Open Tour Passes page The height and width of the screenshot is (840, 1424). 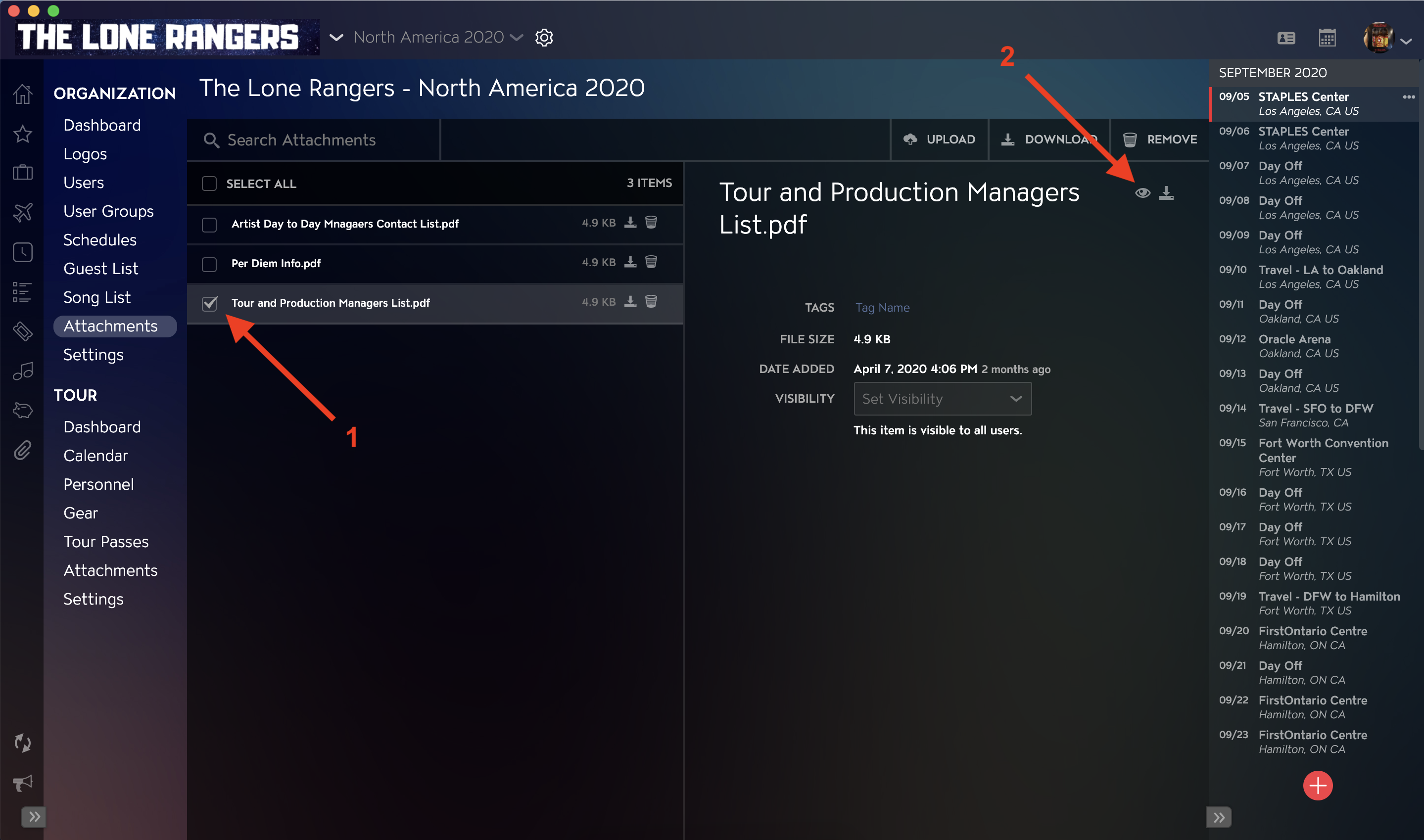106,542
